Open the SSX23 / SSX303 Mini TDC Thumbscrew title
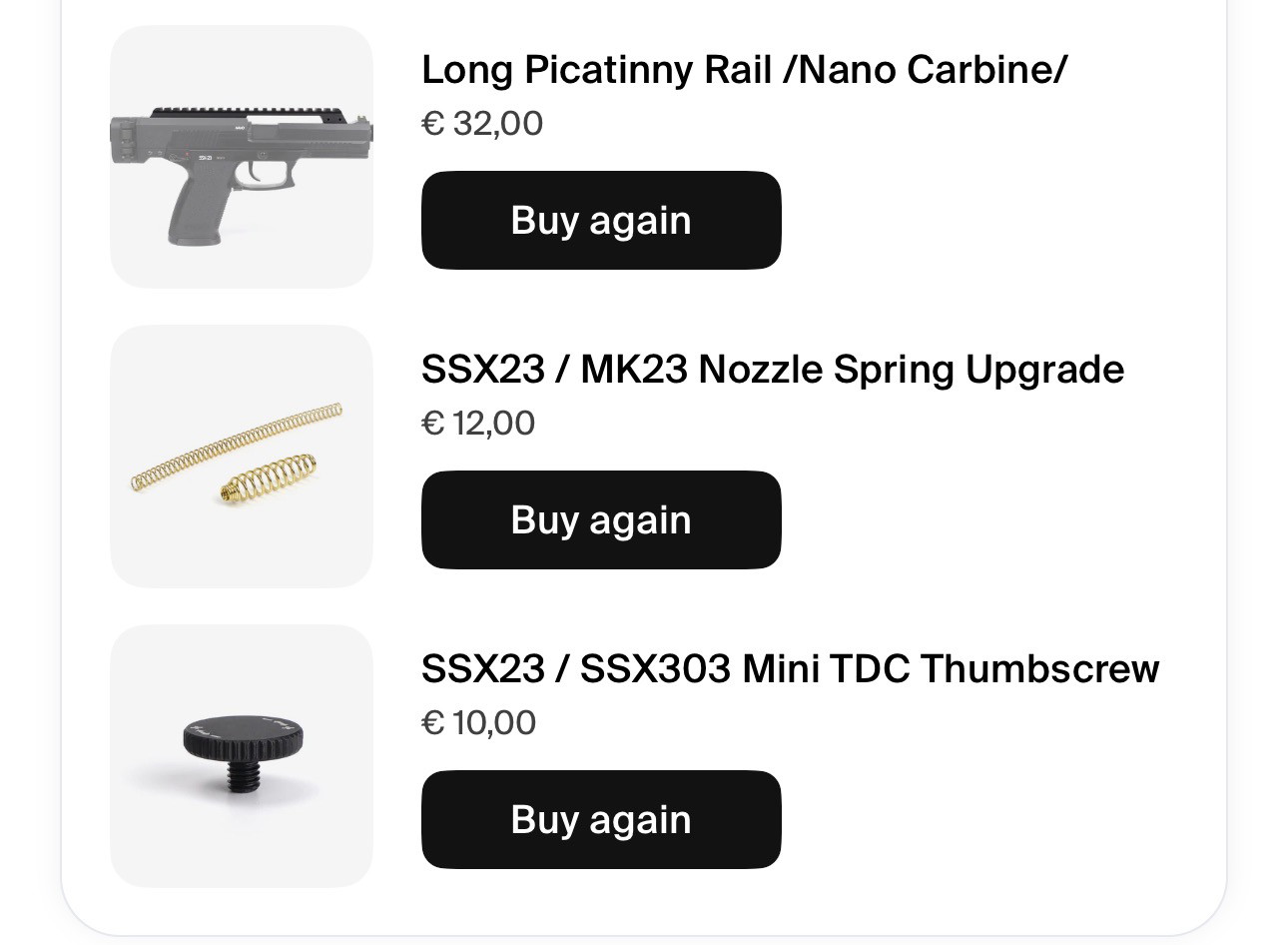The width and height of the screenshot is (1288, 945). (x=790, y=669)
